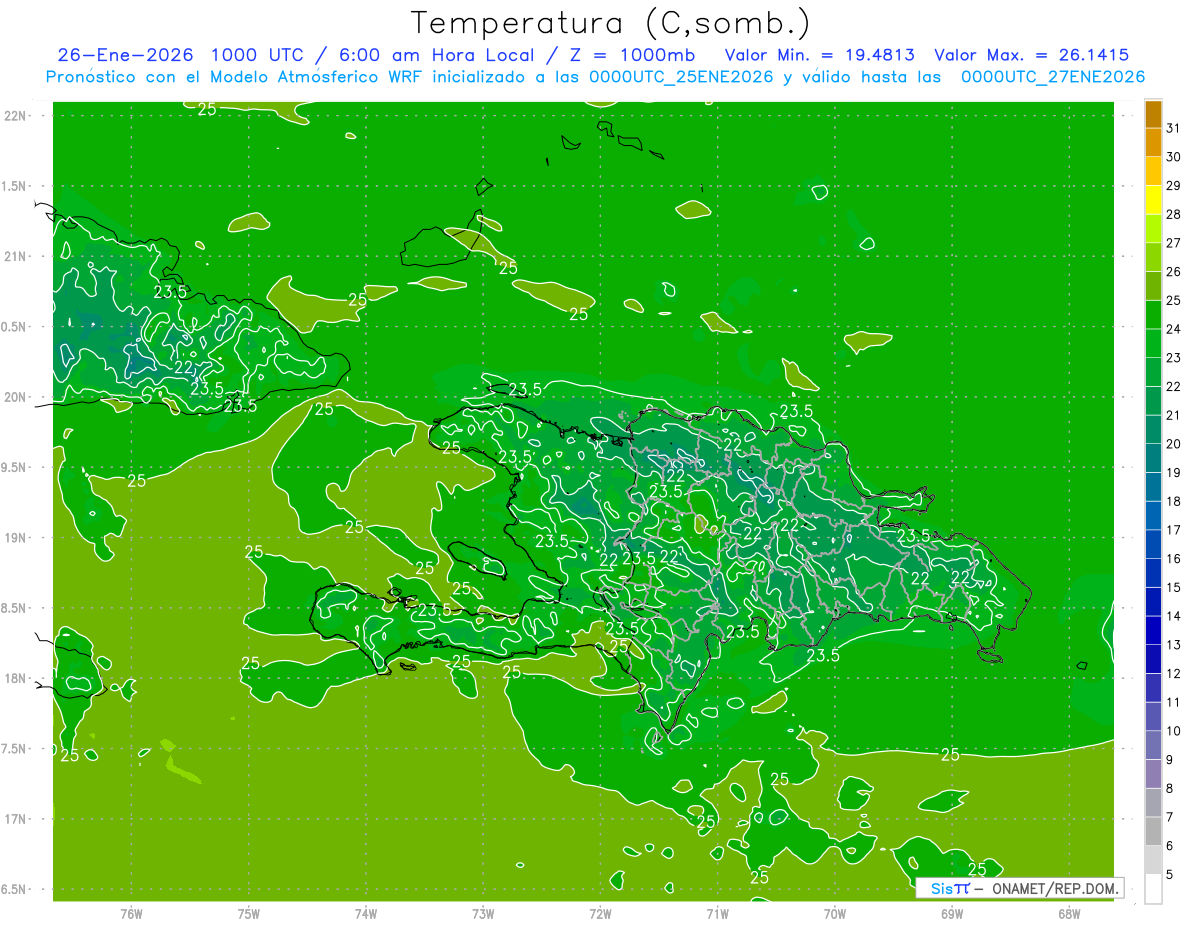Image resolution: width=1200 pixels, height=927 pixels.
Task: Click the '12' color scale label
Action: click(x=1173, y=674)
